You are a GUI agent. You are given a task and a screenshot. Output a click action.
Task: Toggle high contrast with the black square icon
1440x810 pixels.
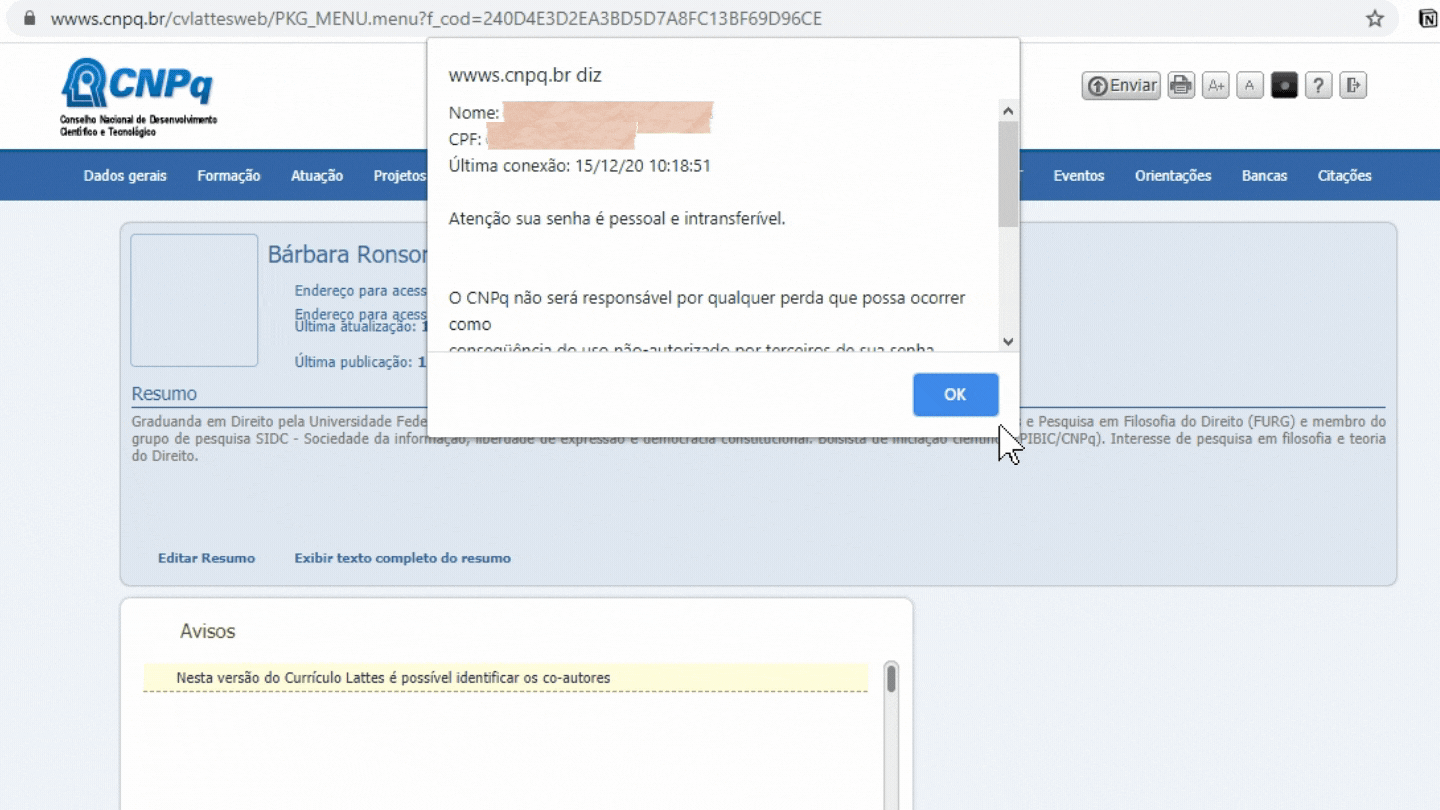1284,85
